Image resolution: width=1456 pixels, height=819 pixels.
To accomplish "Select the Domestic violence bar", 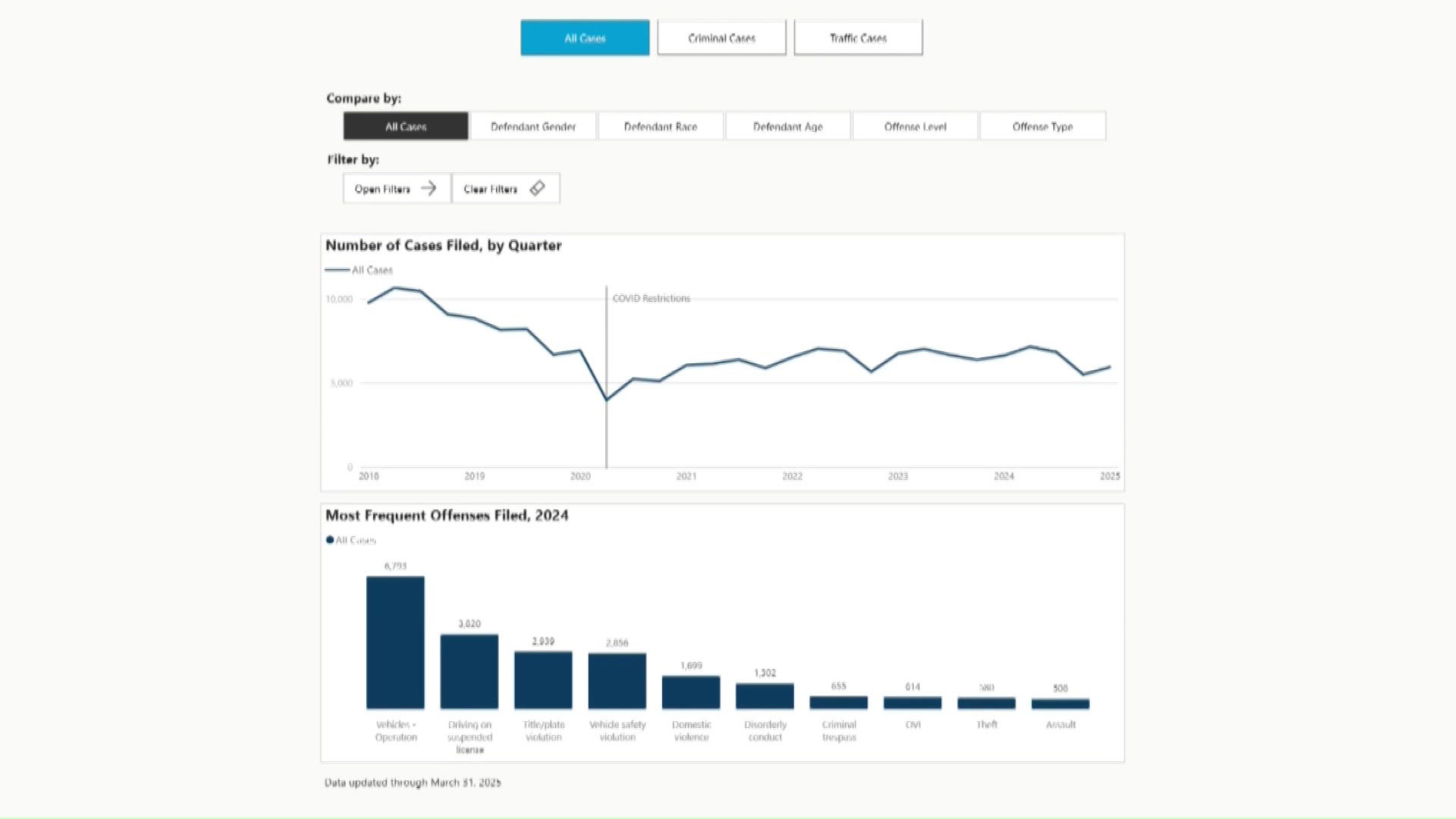I will coord(691,692).
